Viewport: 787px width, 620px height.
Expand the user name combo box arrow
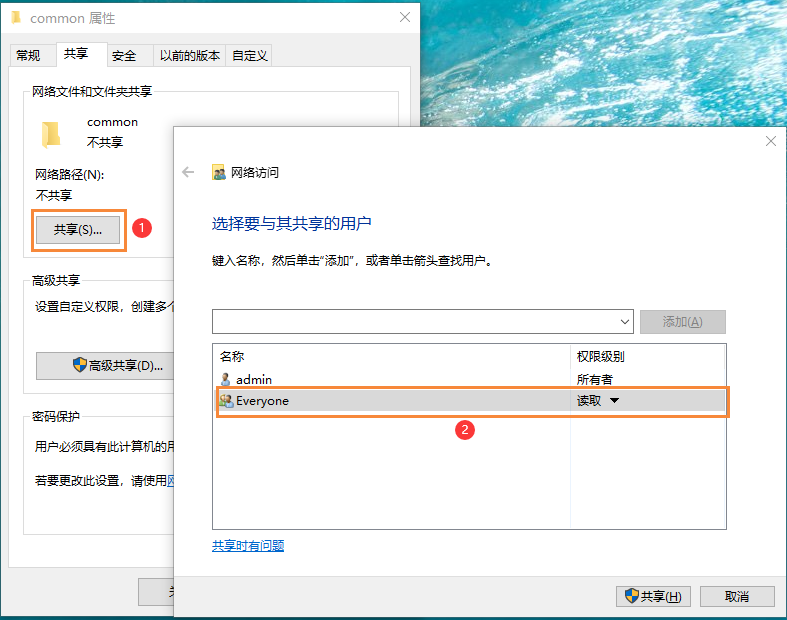[x=625, y=322]
